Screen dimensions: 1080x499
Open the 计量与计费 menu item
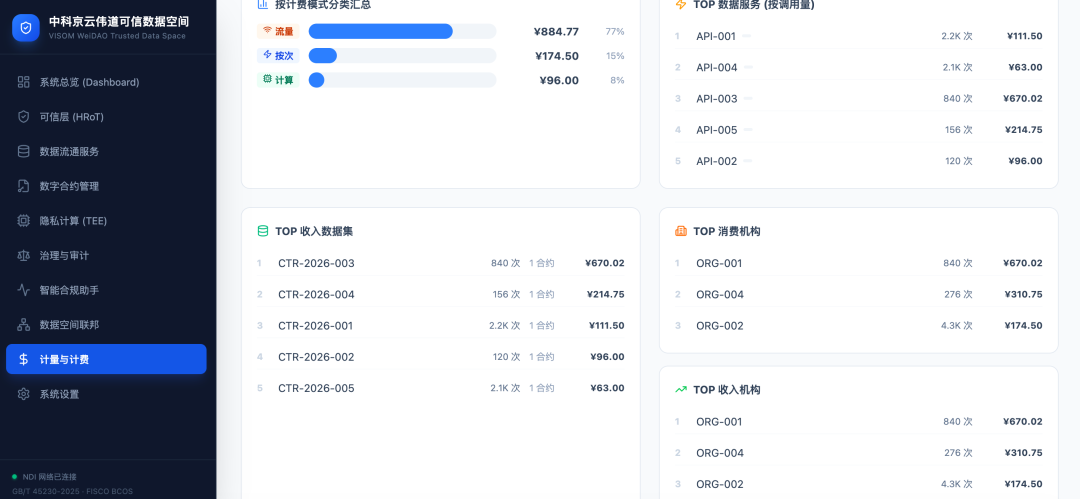coord(106,359)
